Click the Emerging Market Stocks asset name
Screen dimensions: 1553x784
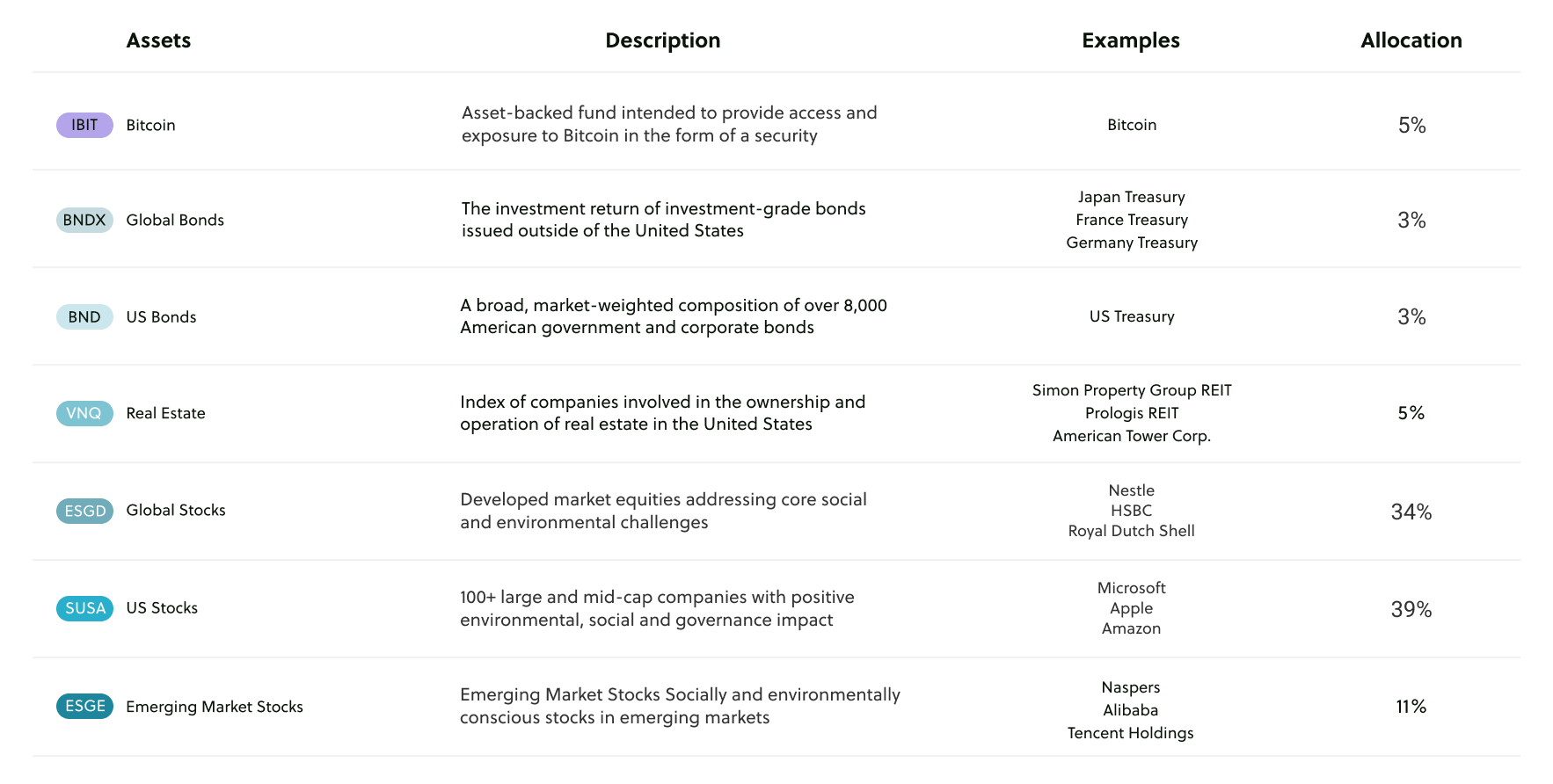[215, 707]
